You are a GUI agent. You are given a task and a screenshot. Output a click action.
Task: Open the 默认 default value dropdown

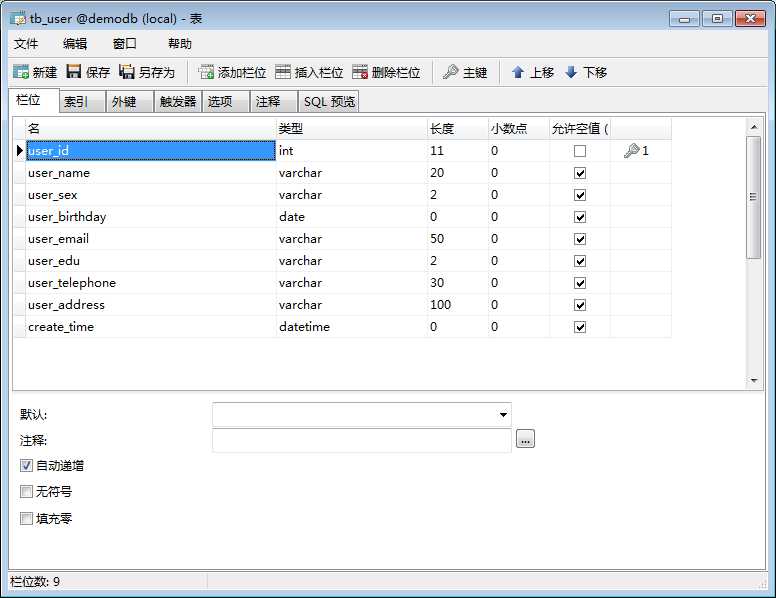coord(503,414)
